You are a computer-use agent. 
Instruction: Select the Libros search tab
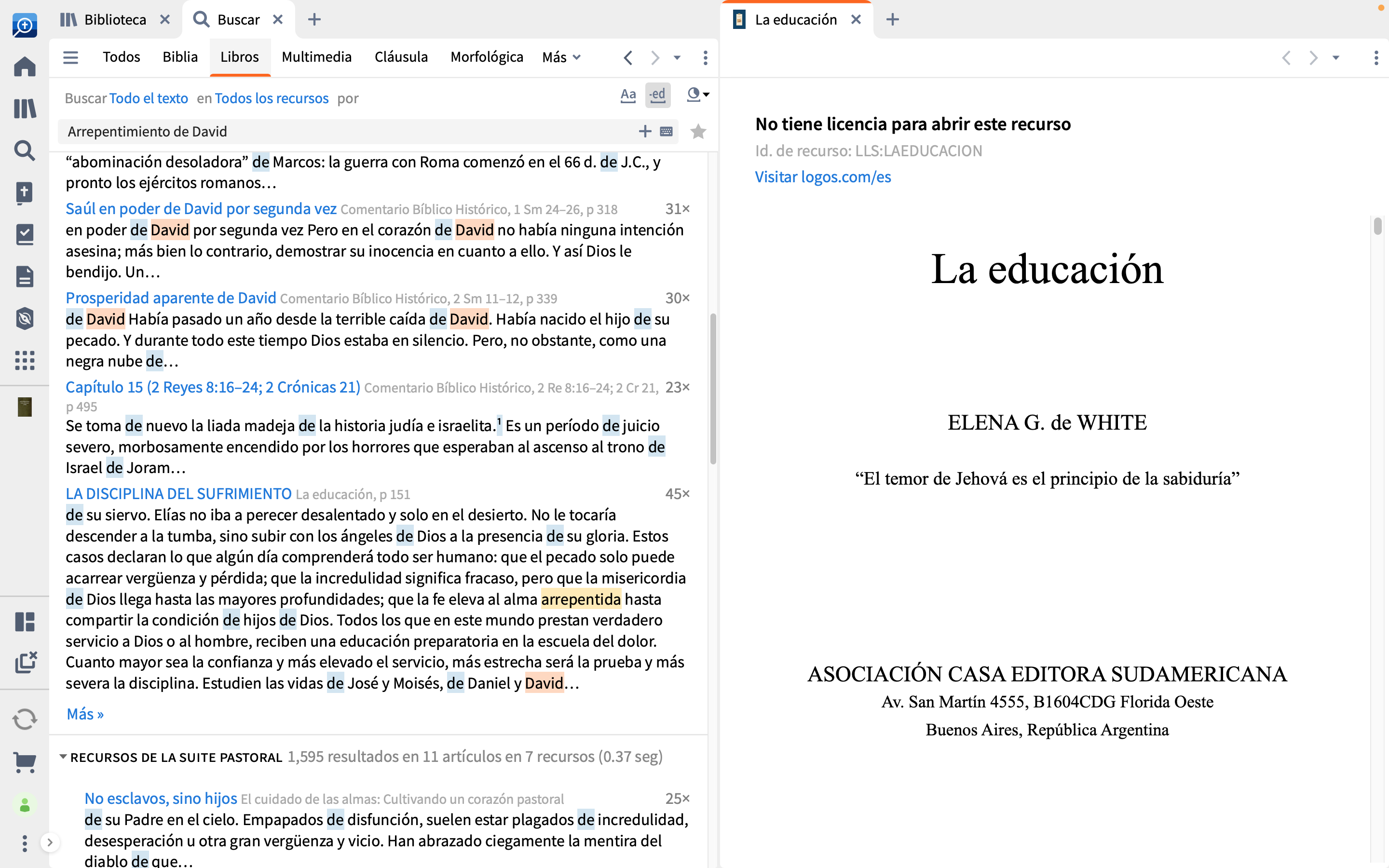coord(239,57)
